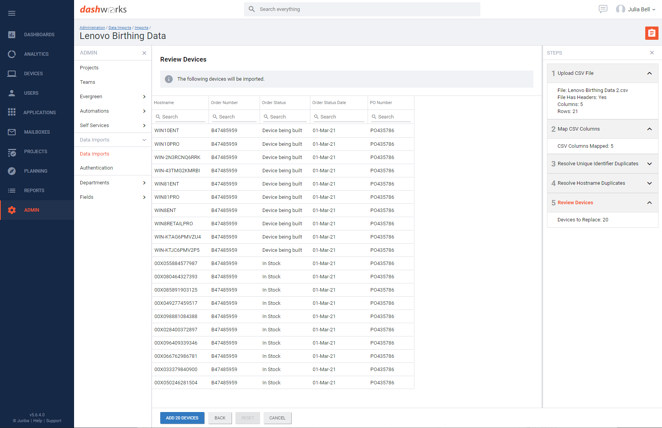
Task: Click the Dashworks logo
Action: (x=103, y=9)
